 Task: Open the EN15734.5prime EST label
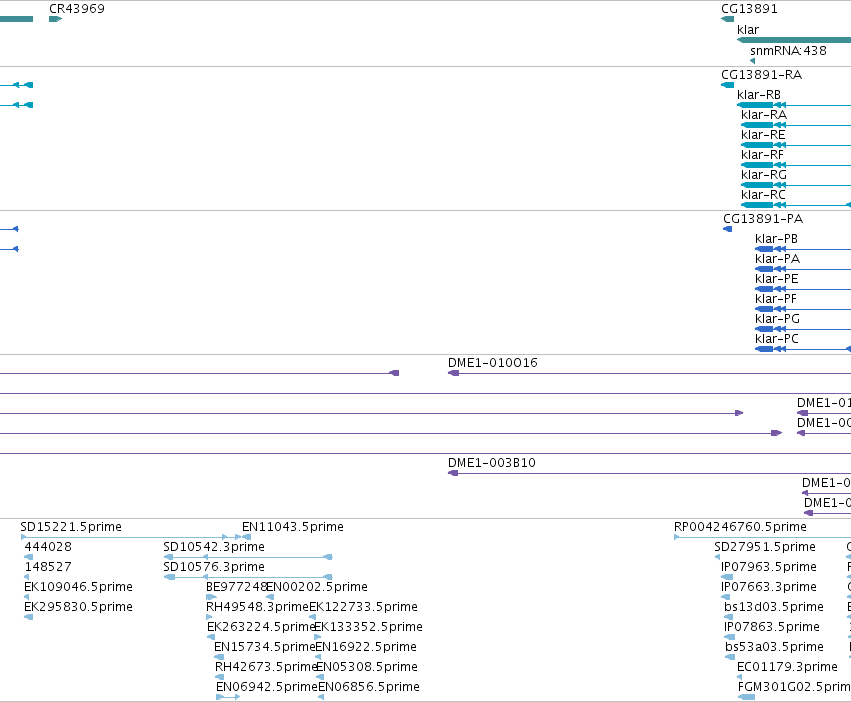(264, 647)
